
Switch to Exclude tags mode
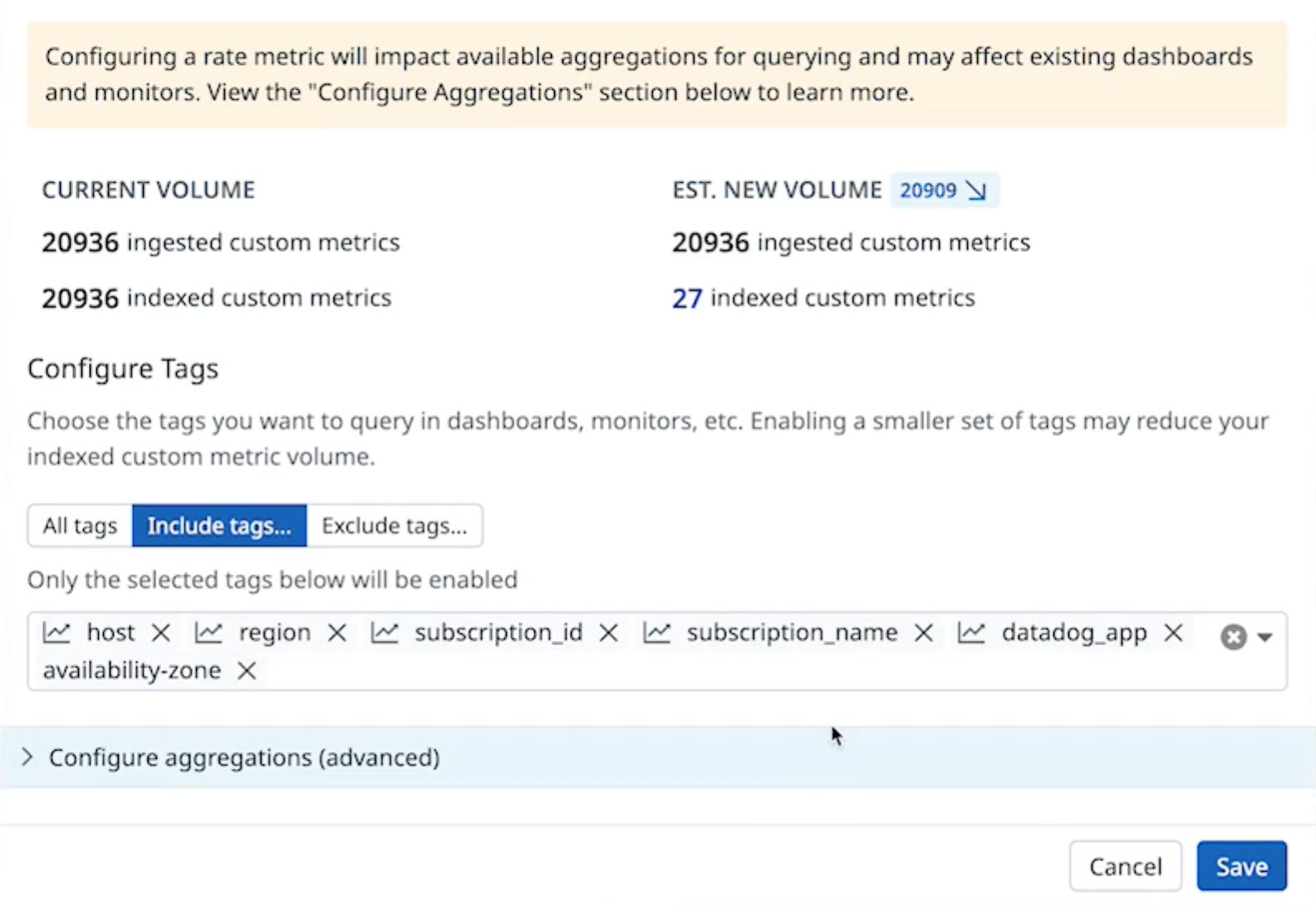pos(395,526)
